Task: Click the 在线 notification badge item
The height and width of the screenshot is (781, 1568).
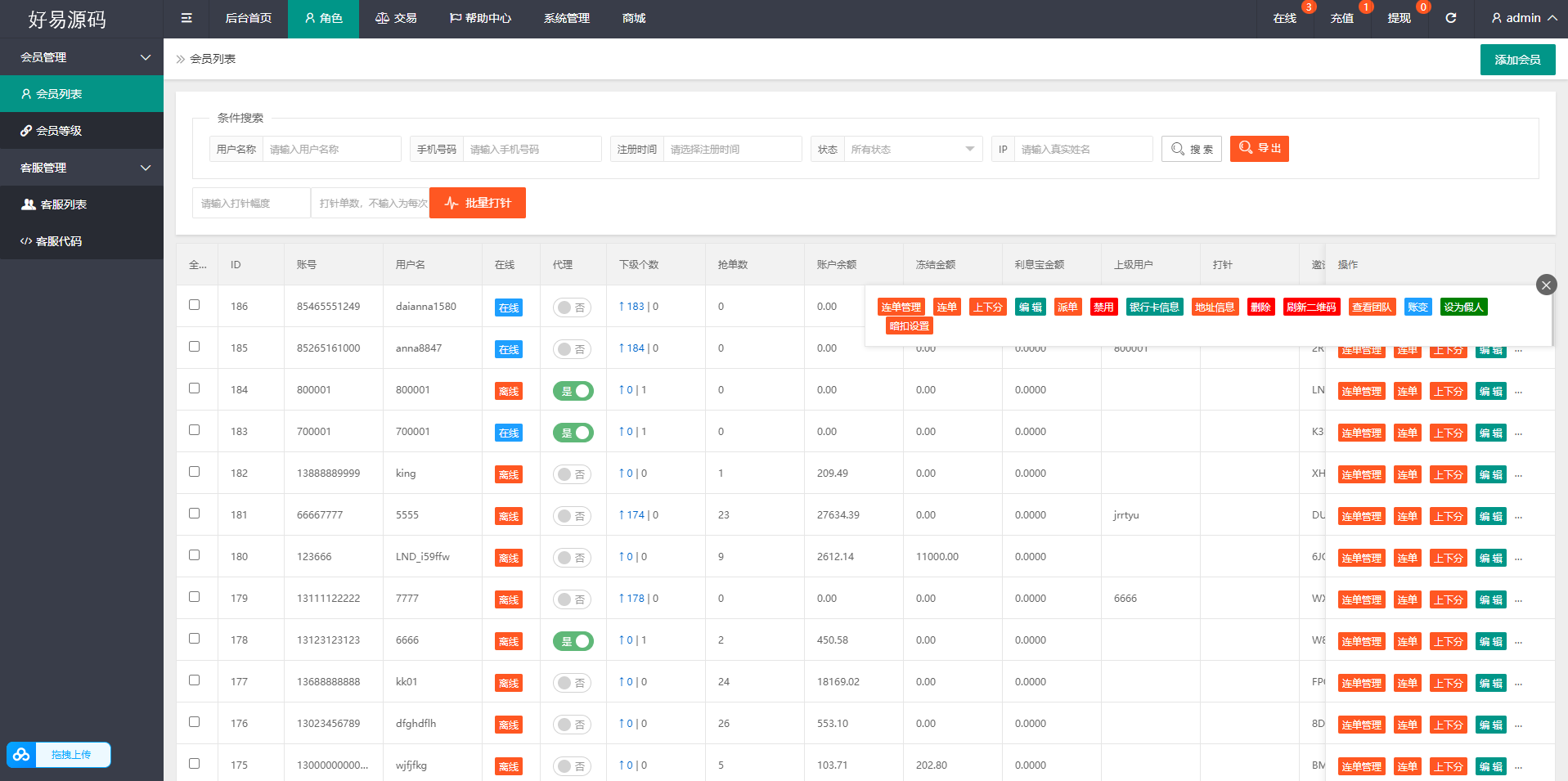Action: click(x=1284, y=18)
